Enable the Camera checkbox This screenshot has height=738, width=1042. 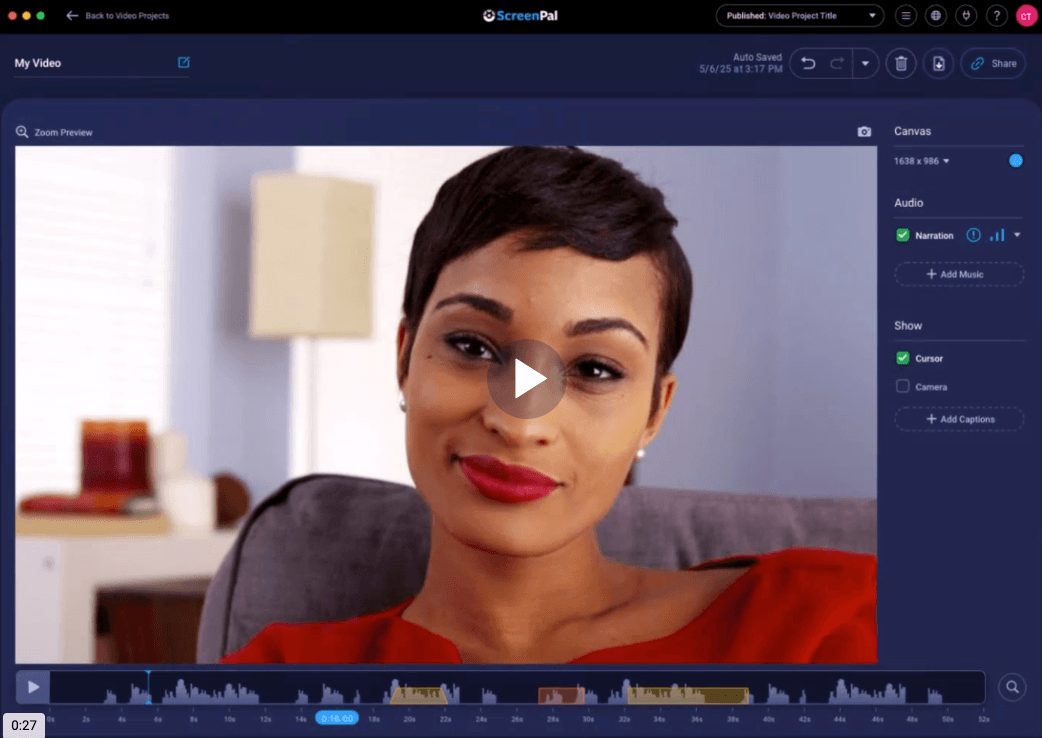903,386
